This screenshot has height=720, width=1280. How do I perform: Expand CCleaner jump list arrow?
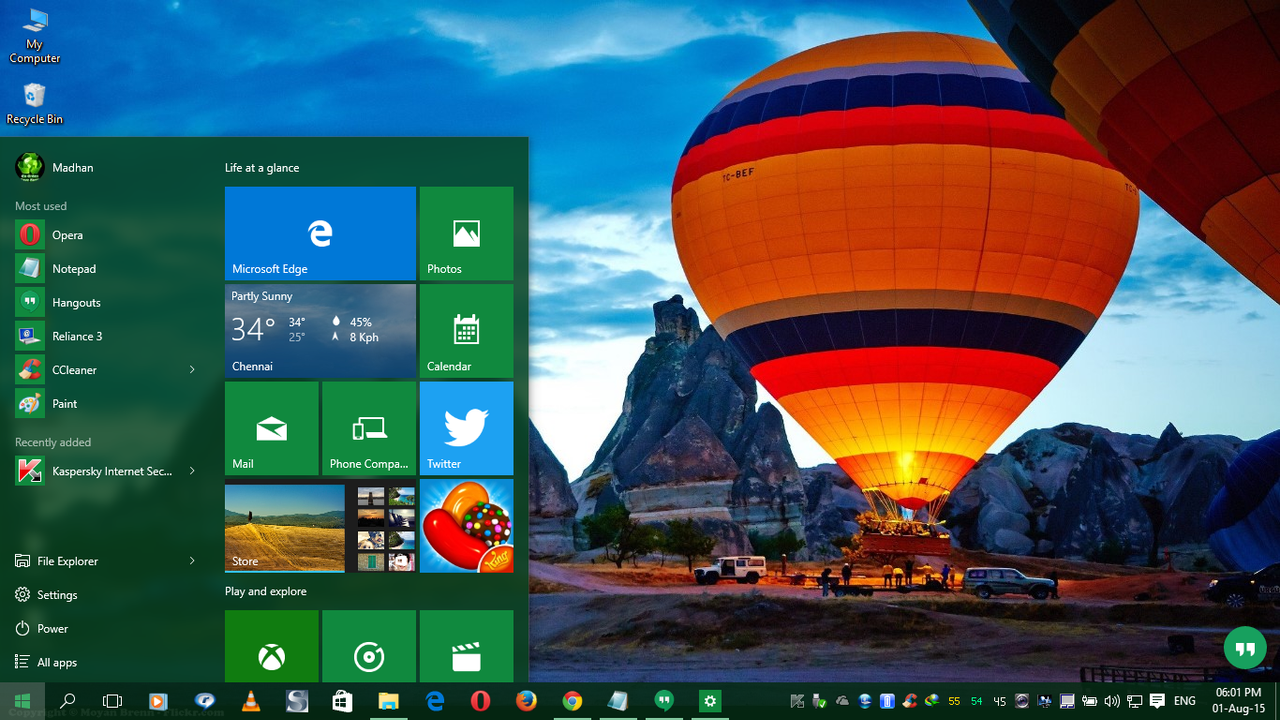click(192, 370)
